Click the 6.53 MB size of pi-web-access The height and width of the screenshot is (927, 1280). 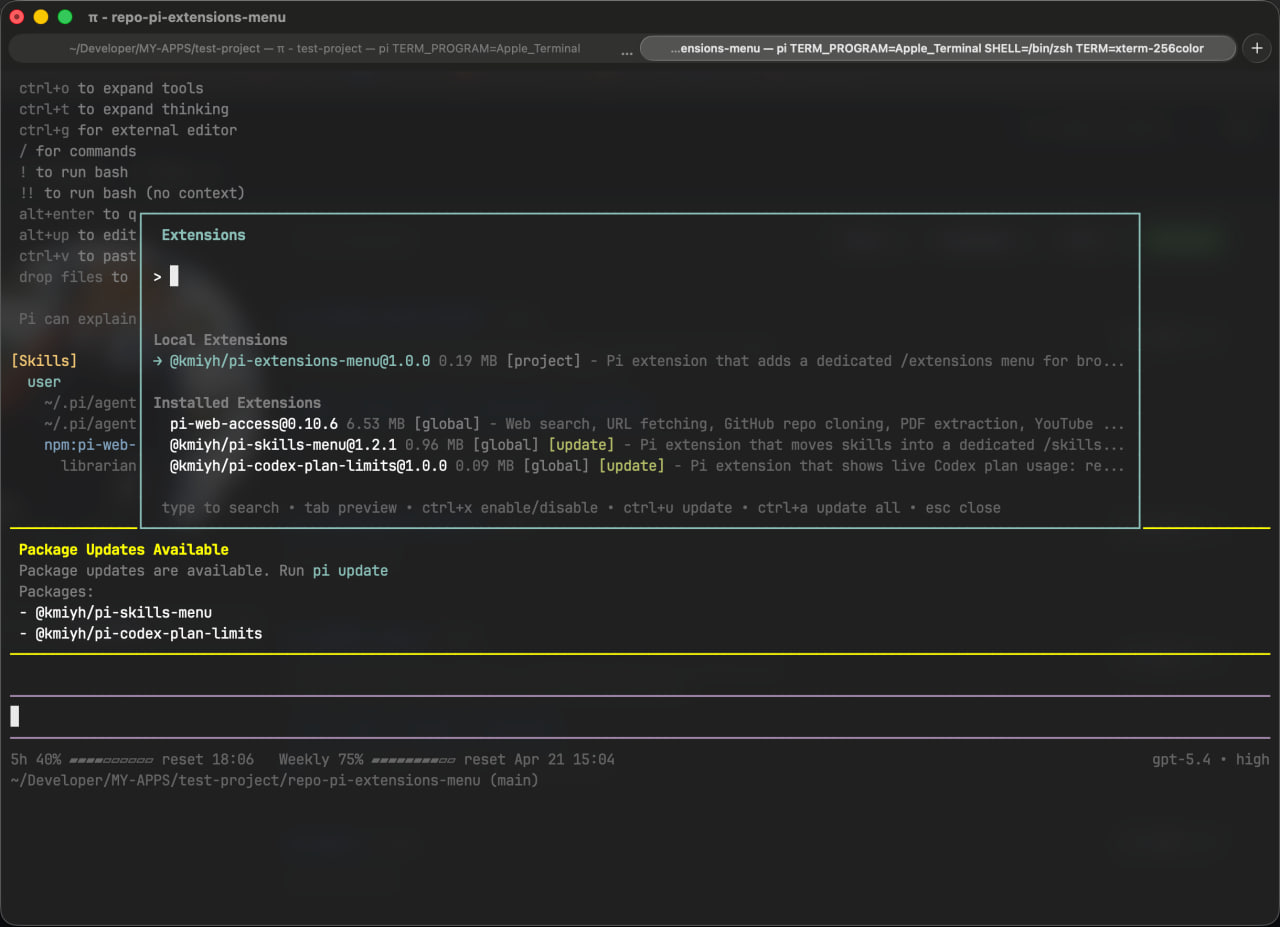(x=376, y=424)
